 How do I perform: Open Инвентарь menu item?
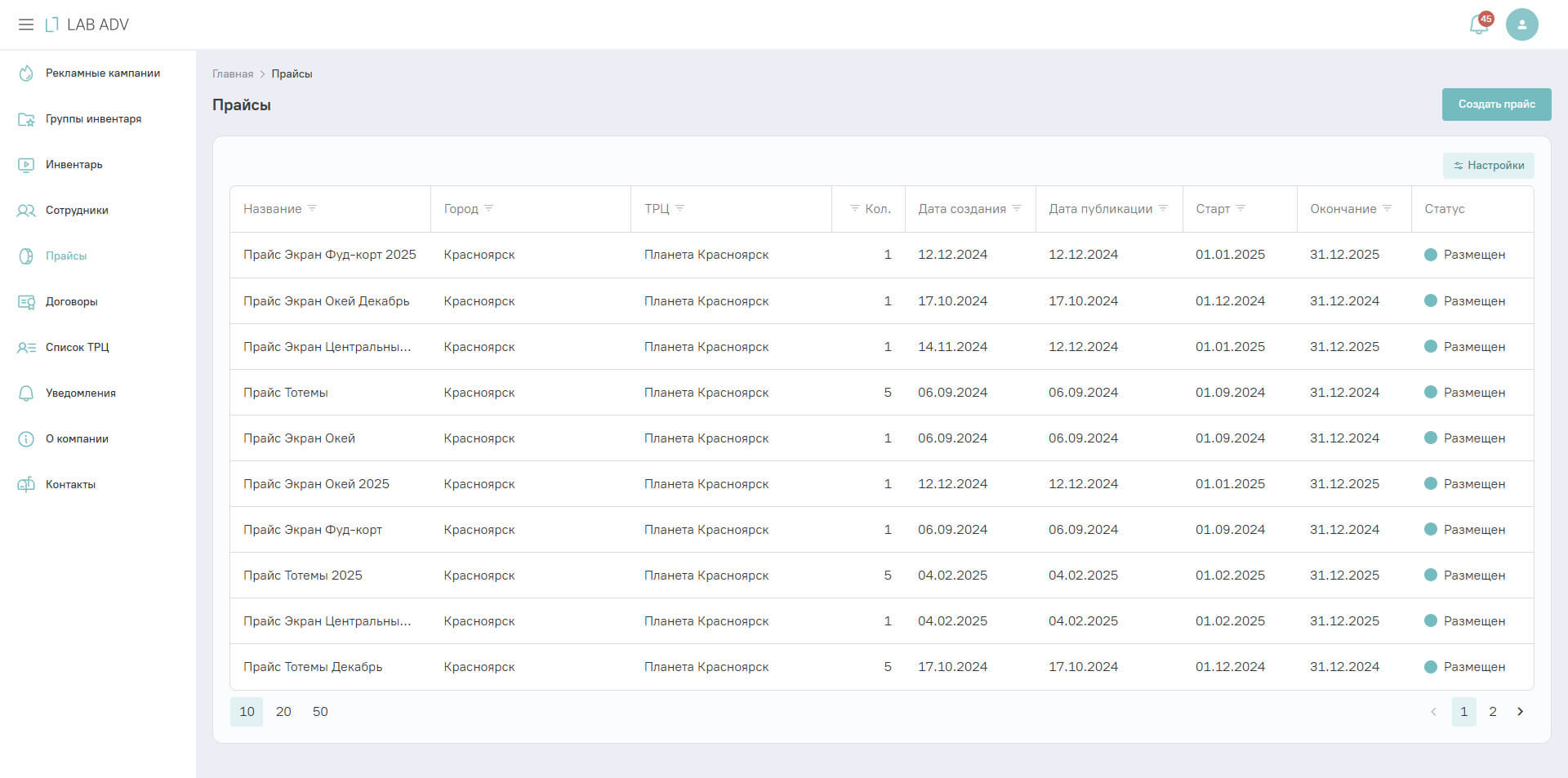coord(98,165)
